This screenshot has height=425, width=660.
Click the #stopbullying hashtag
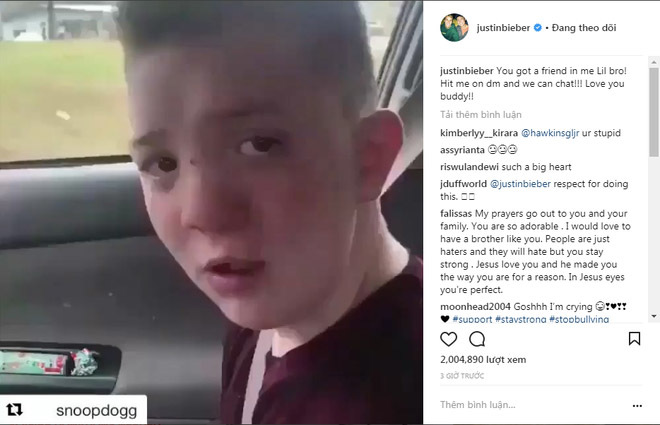(x=579, y=319)
